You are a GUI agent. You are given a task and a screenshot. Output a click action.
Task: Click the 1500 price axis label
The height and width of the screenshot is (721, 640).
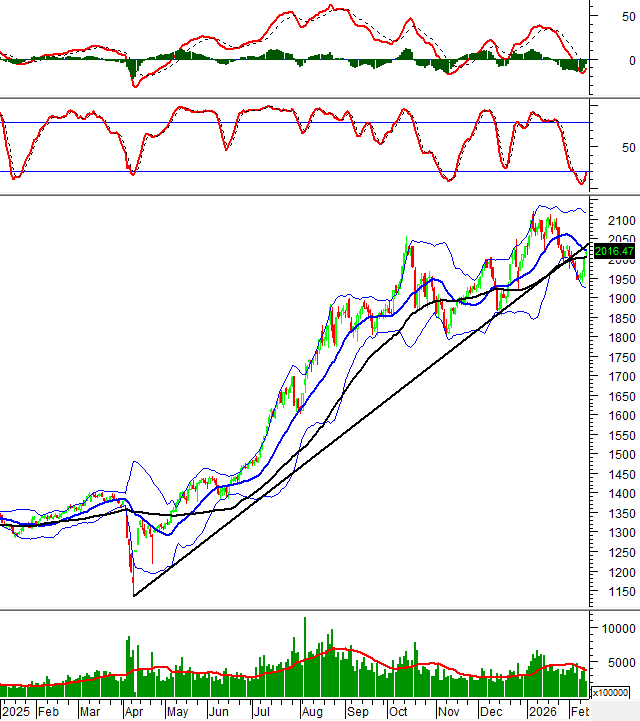click(613, 455)
